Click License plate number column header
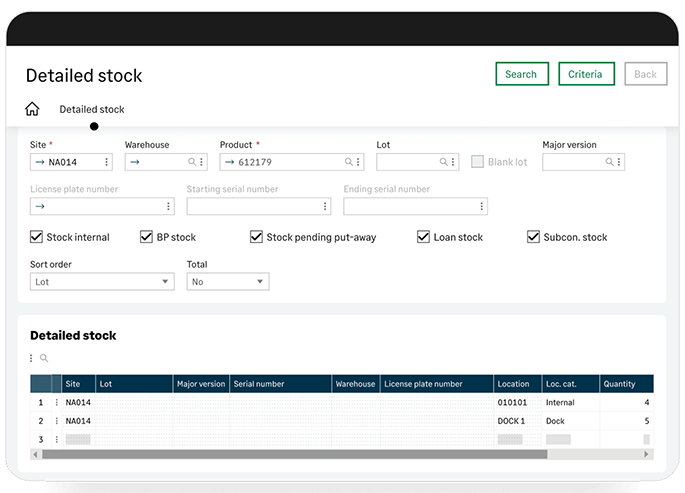The image size is (685, 493). pyautogui.click(x=437, y=384)
